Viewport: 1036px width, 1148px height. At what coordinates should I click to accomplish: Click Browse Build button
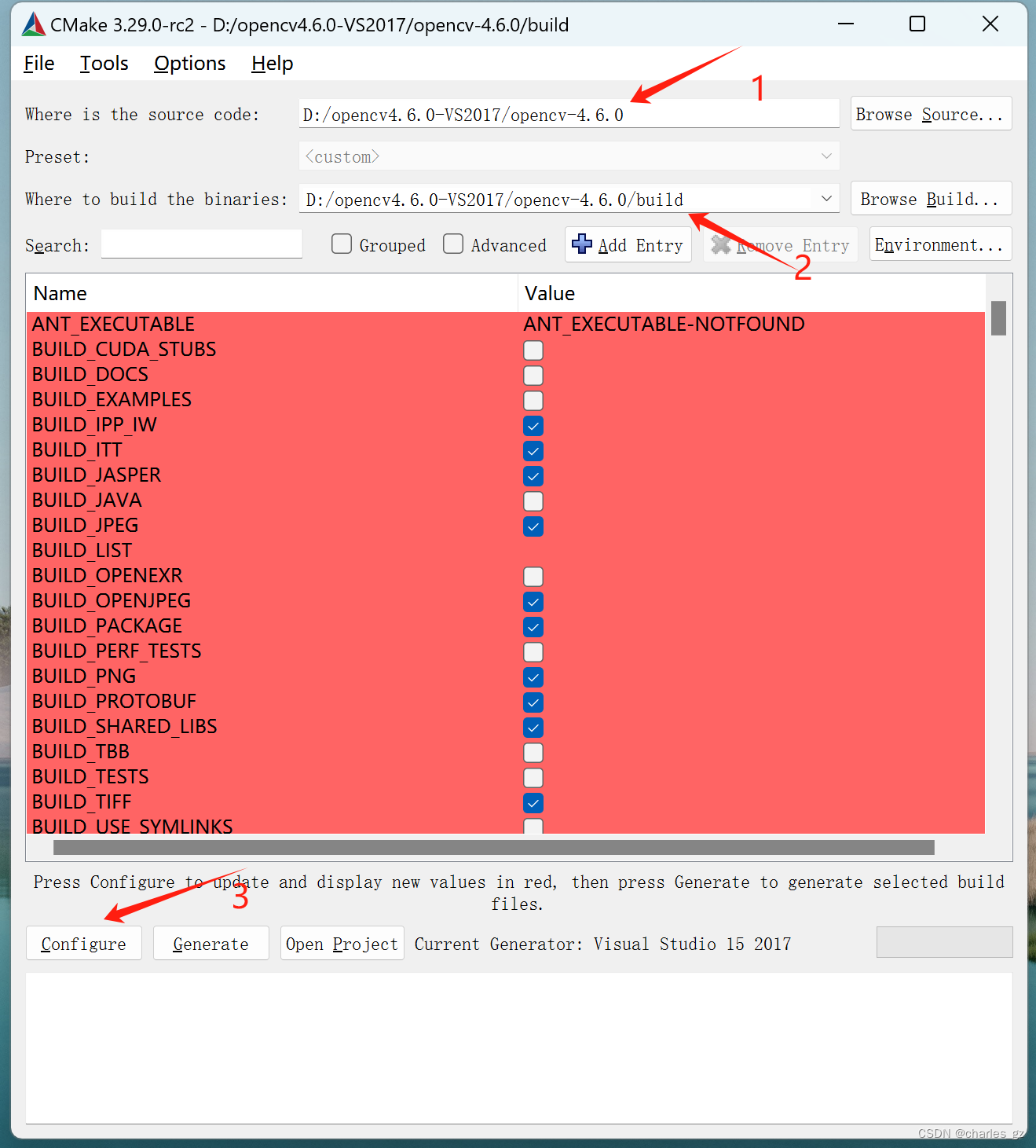click(x=931, y=199)
